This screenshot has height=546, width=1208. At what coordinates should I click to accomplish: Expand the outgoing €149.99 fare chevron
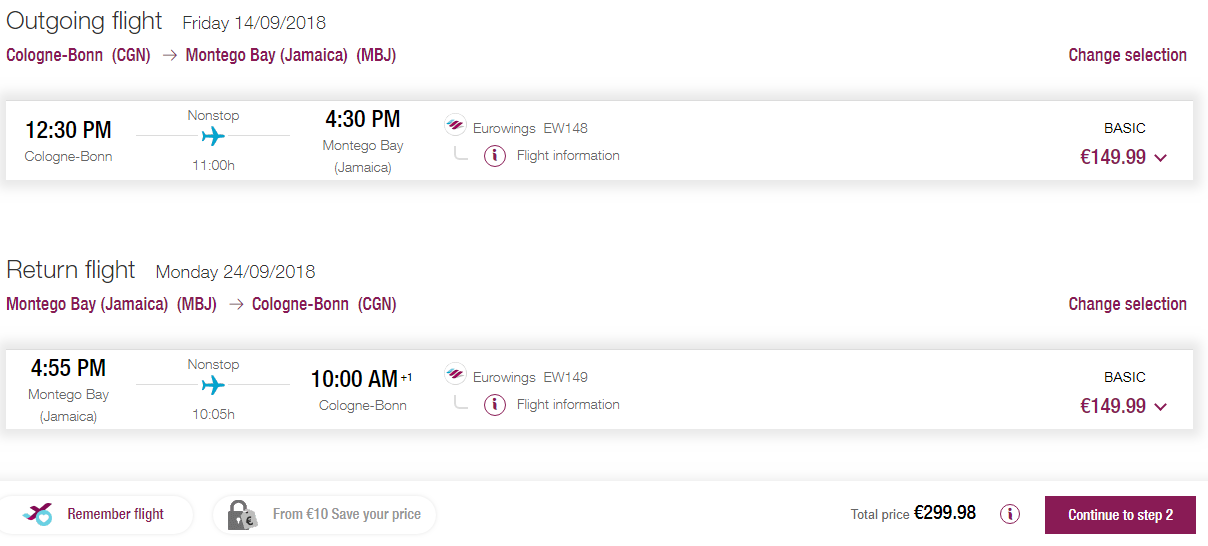(1160, 158)
